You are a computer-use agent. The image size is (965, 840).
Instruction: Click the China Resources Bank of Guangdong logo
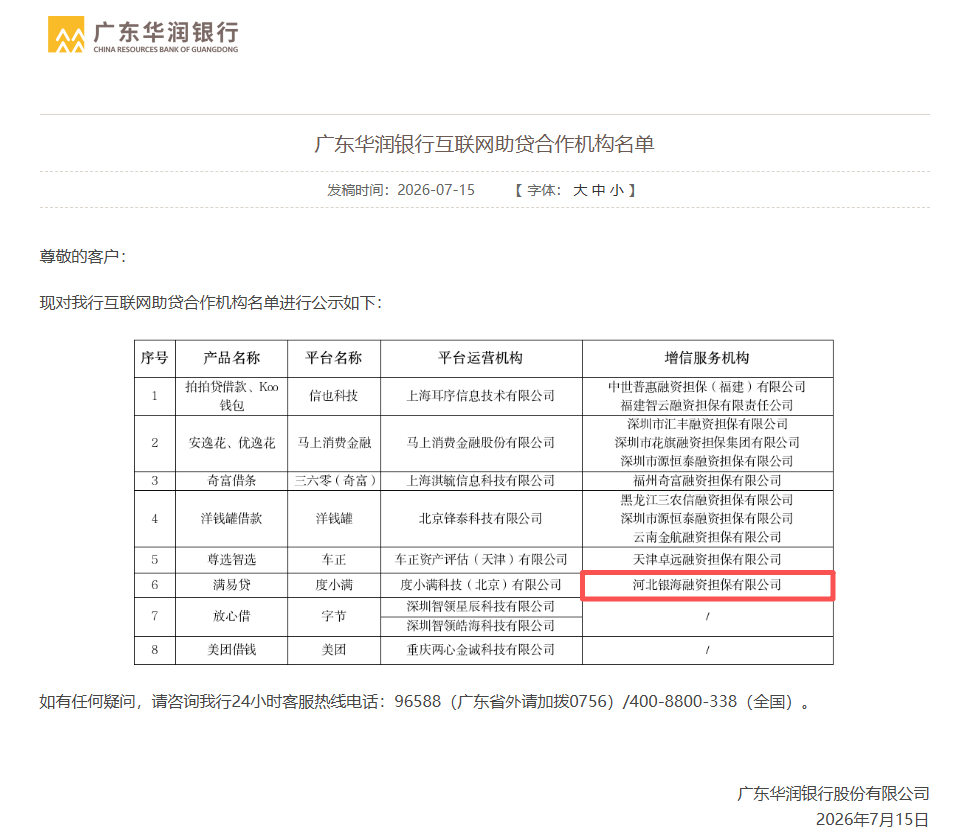click(143, 34)
